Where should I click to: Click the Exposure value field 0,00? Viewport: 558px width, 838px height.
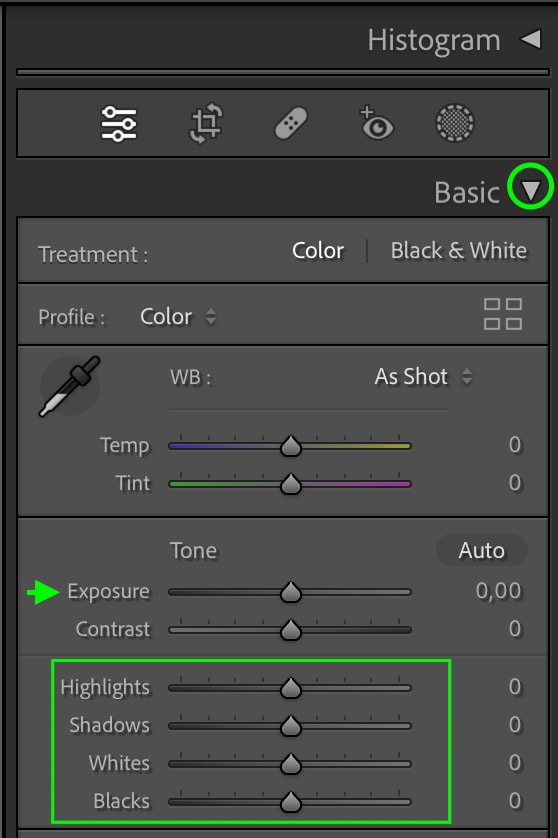[498, 591]
